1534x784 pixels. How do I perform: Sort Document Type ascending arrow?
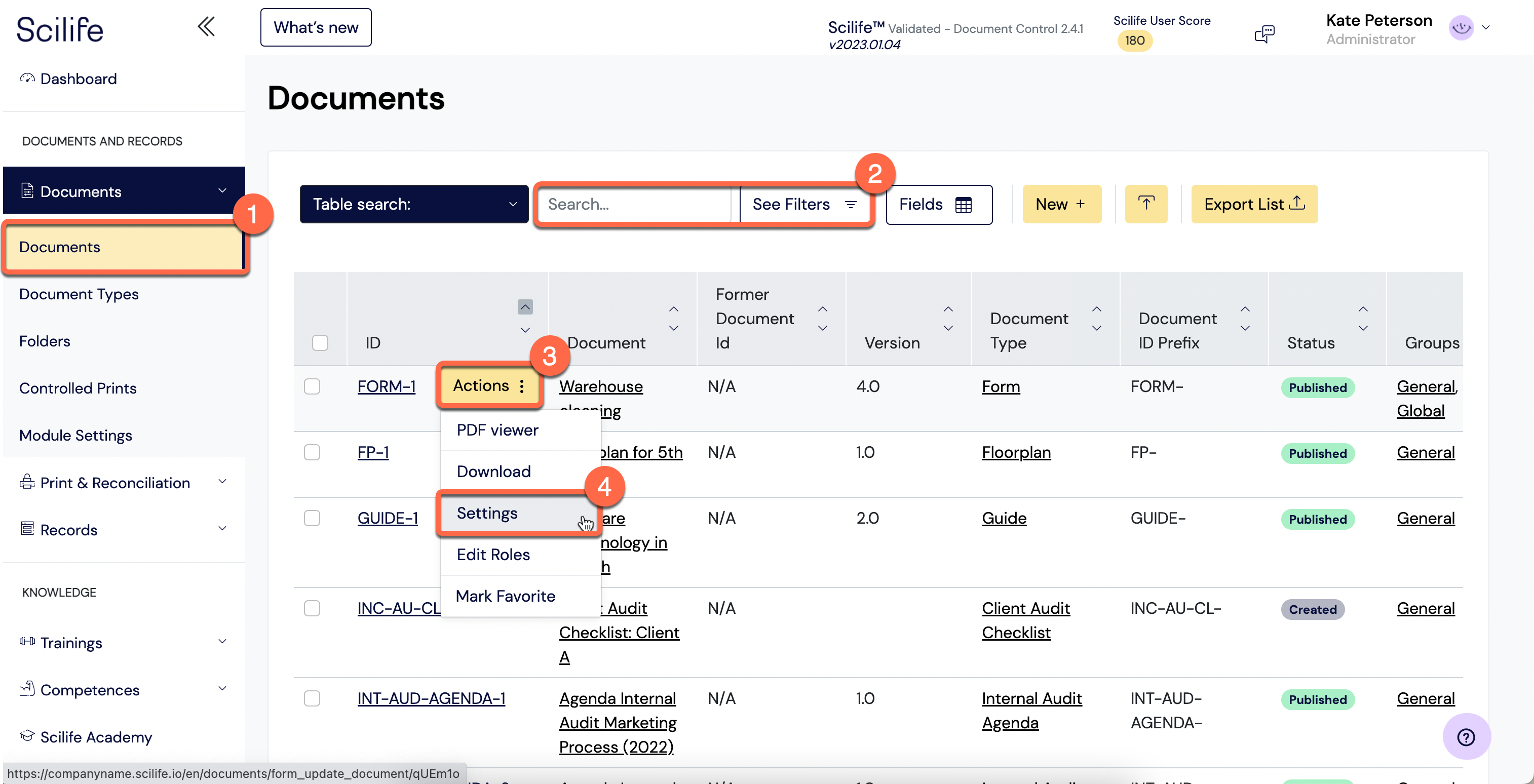pos(1096,309)
